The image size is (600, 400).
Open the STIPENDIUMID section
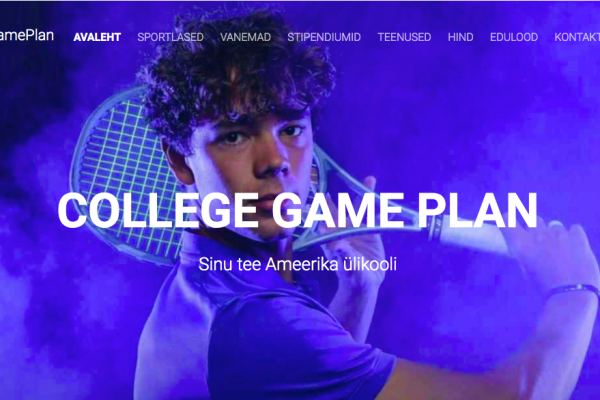[324, 37]
